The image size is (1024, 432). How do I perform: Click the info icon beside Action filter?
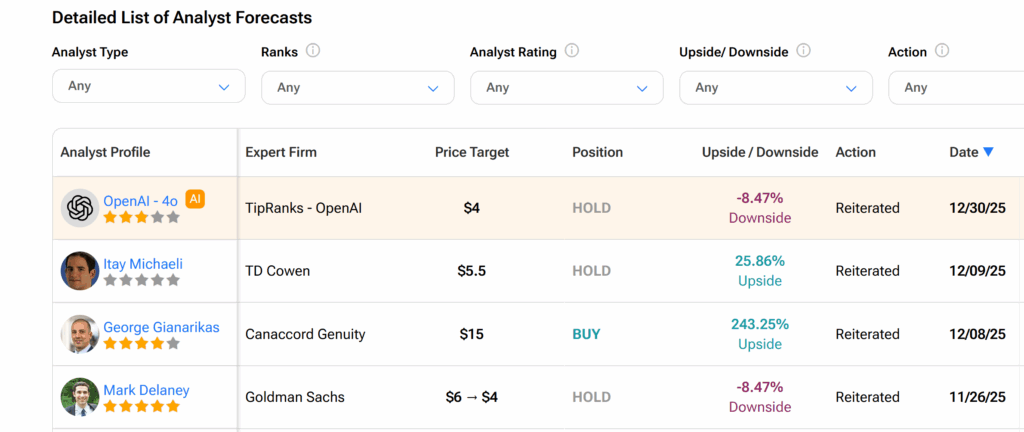[942, 51]
